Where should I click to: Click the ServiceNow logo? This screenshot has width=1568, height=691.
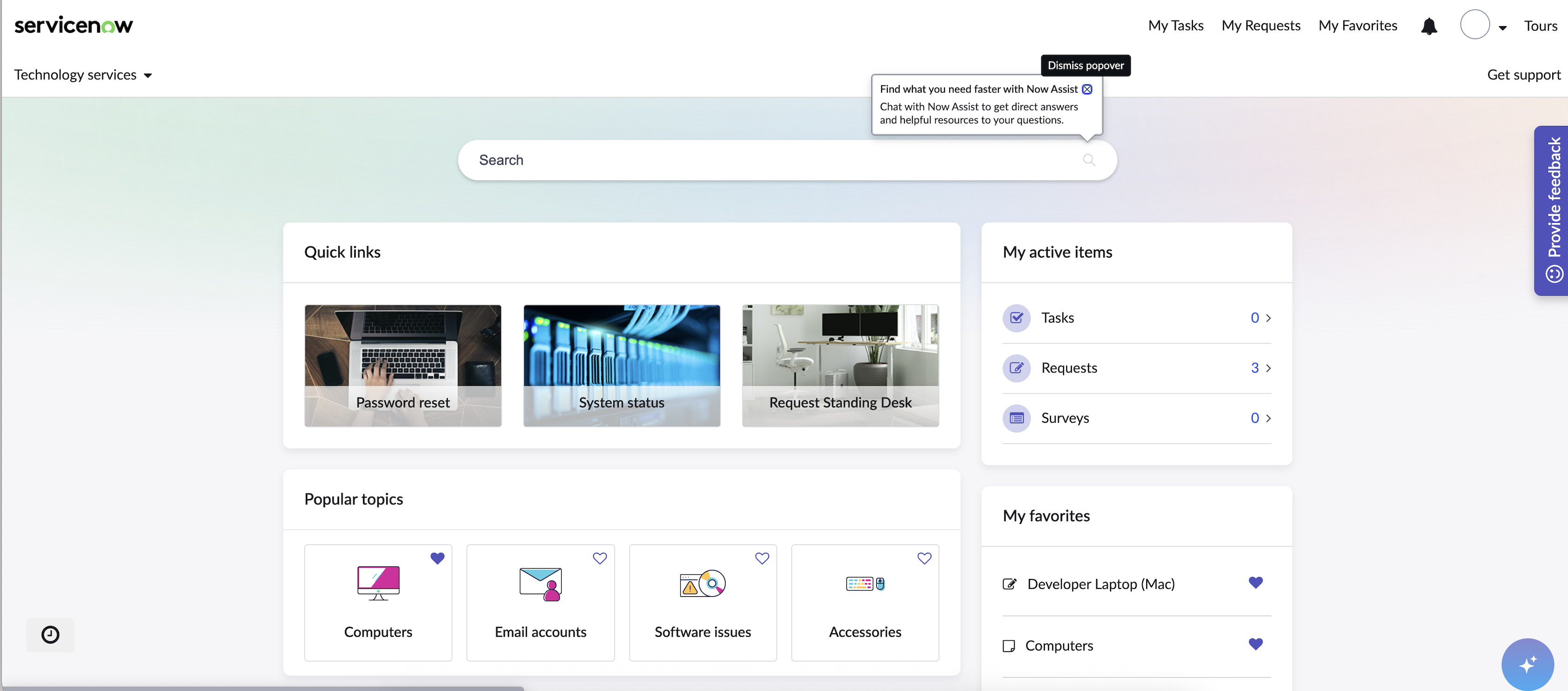[73, 25]
